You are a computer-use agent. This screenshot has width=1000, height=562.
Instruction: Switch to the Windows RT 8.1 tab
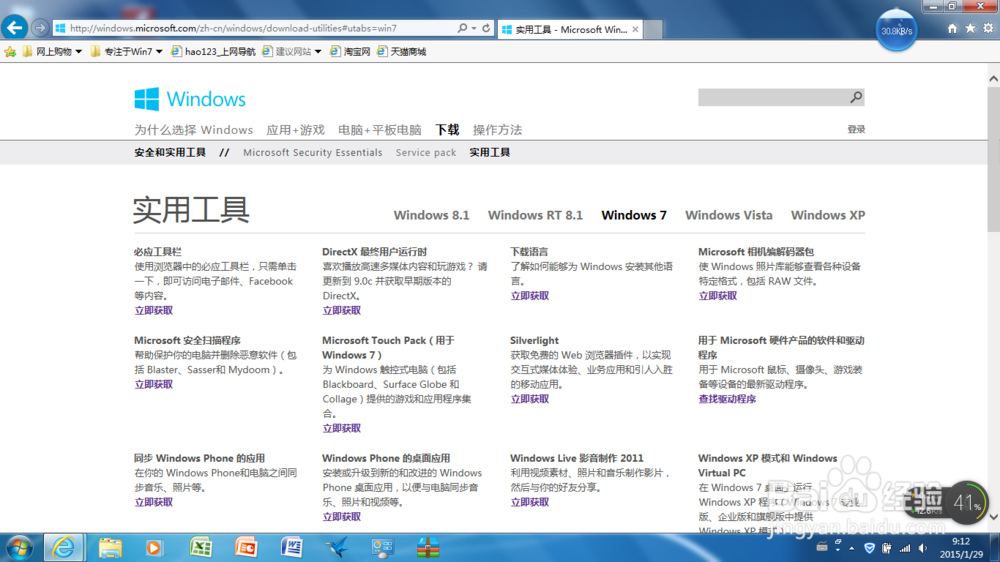[535, 215]
